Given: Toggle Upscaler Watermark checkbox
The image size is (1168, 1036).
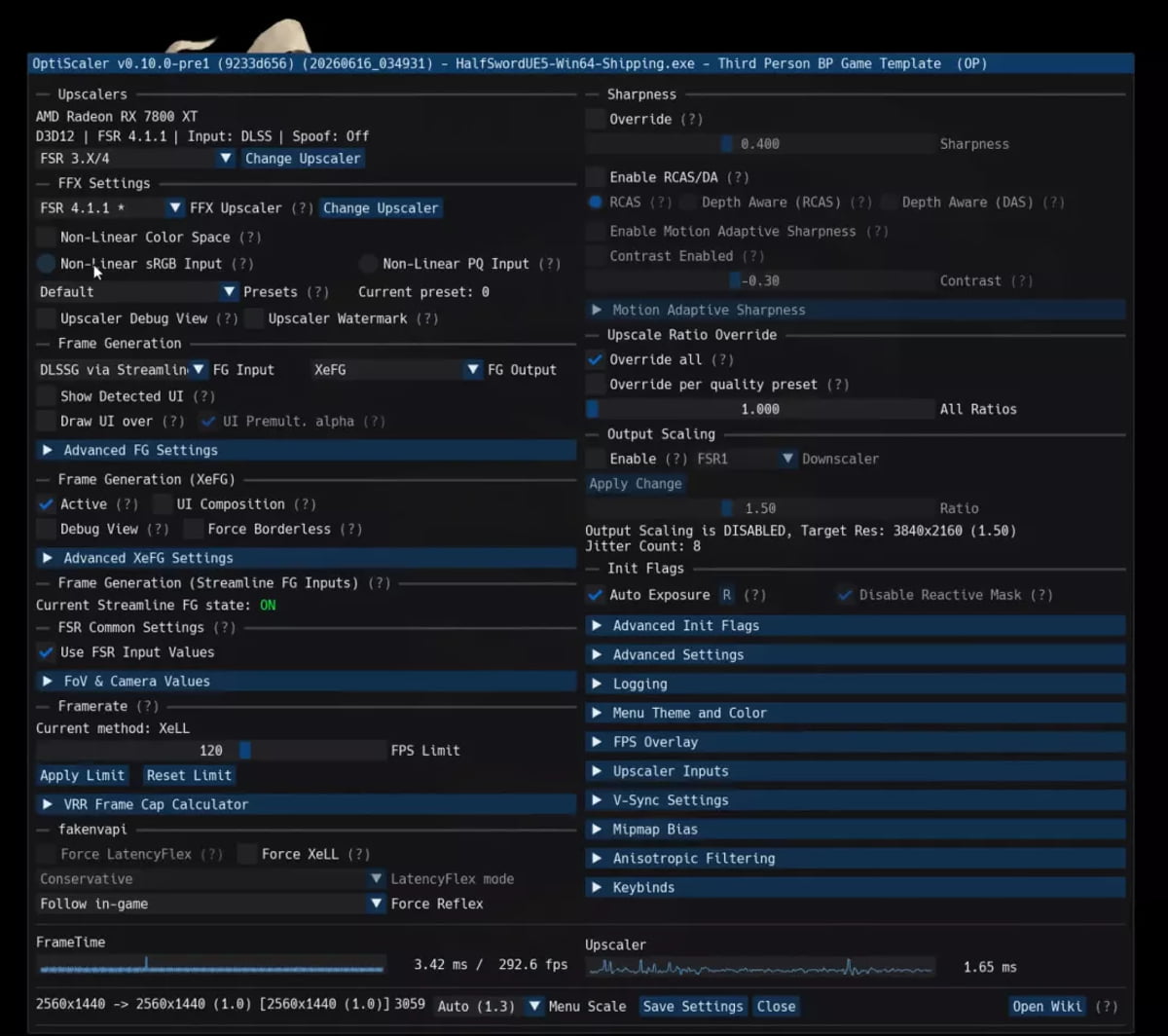Looking at the screenshot, I should [x=254, y=317].
